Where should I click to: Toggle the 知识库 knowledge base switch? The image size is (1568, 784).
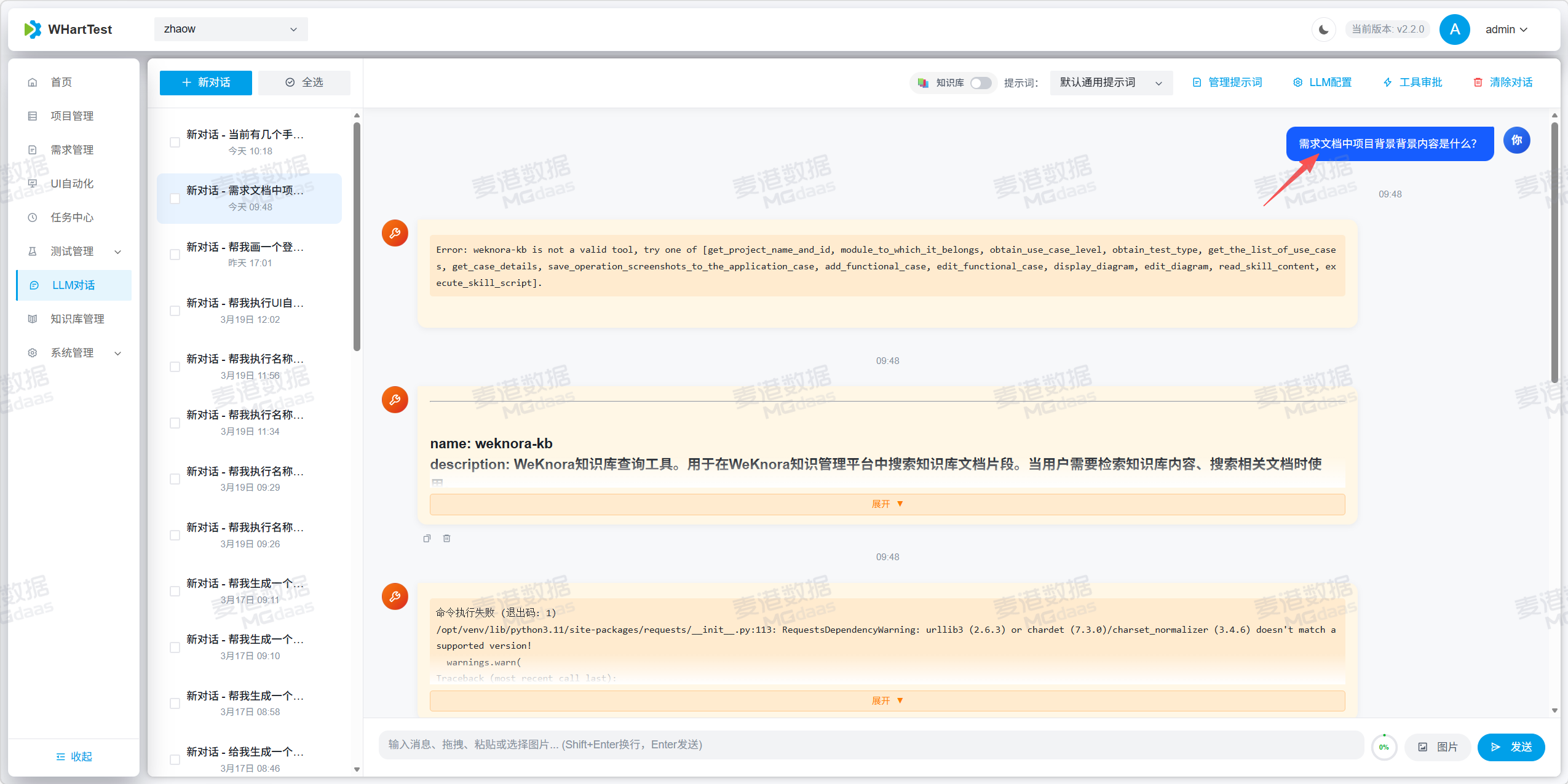click(x=980, y=82)
